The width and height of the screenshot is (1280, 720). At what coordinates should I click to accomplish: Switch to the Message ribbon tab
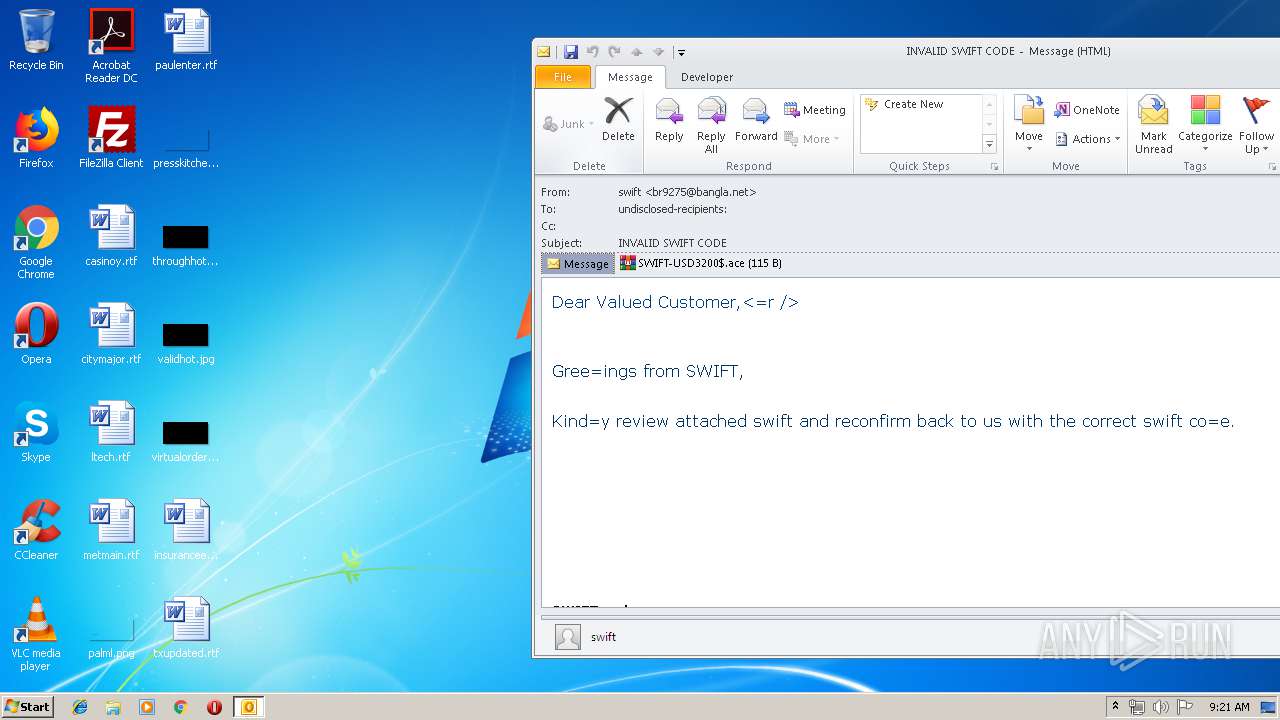(x=630, y=77)
